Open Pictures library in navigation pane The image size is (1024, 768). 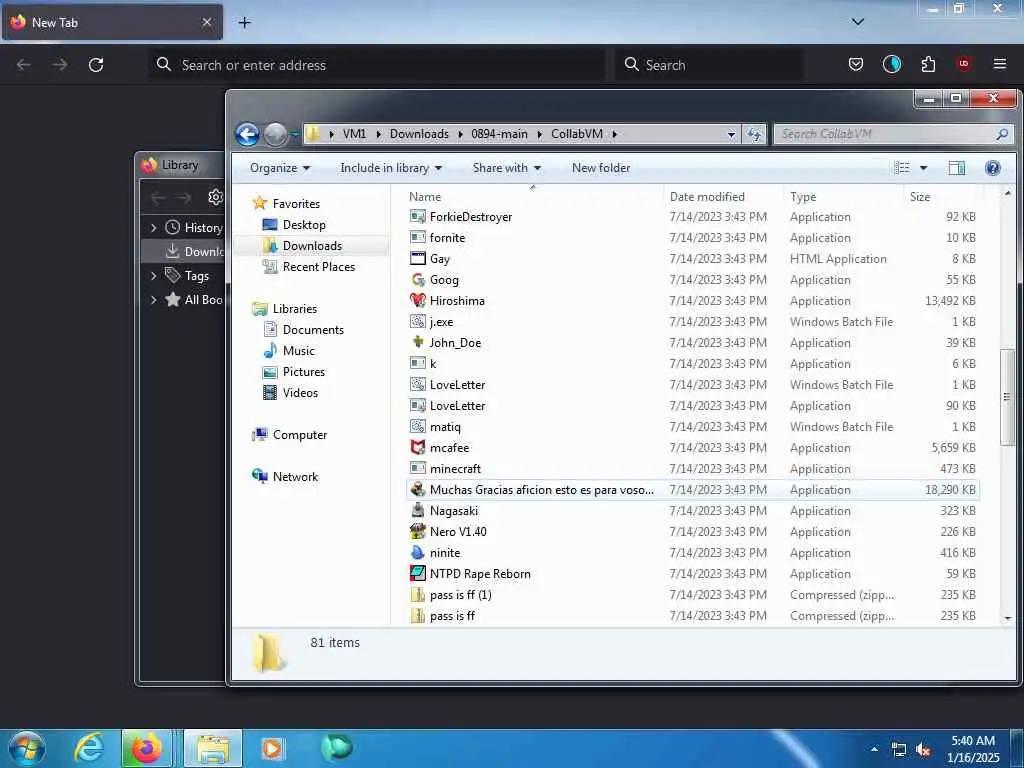[x=294, y=372]
